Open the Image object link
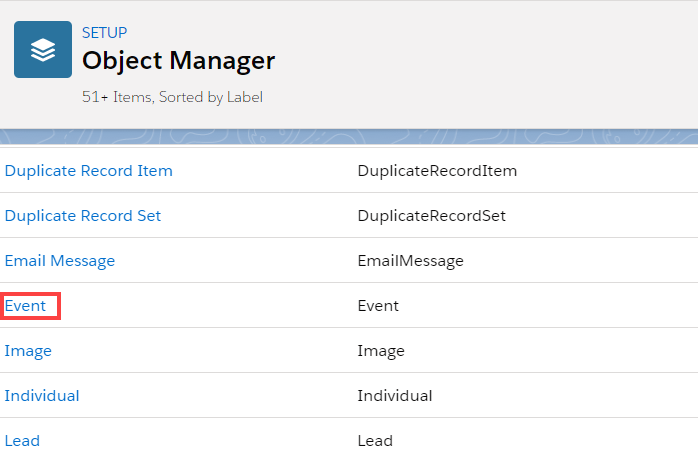The image size is (698, 462). point(28,351)
